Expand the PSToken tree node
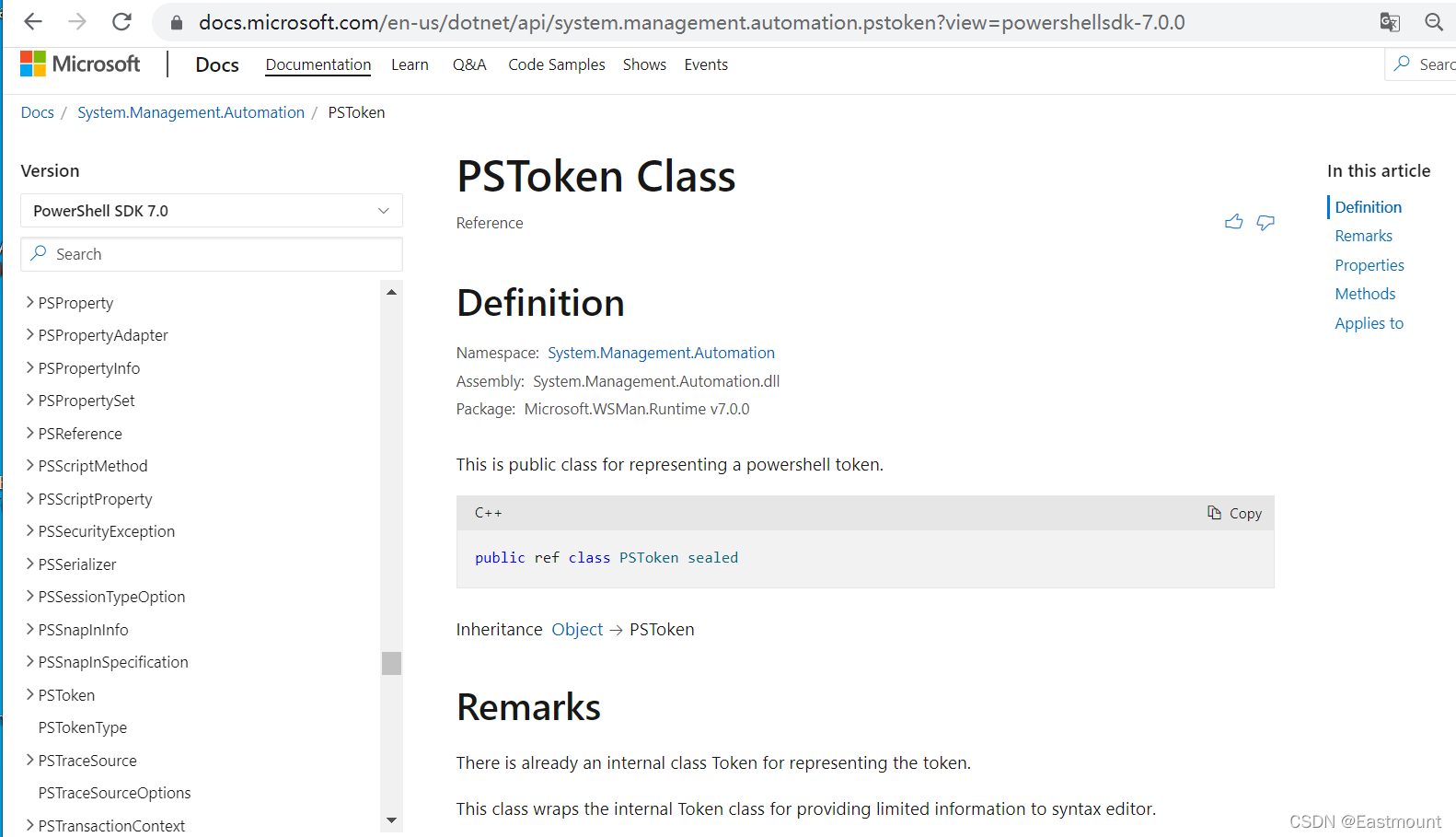The width and height of the screenshot is (1456, 837). [x=30, y=694]
